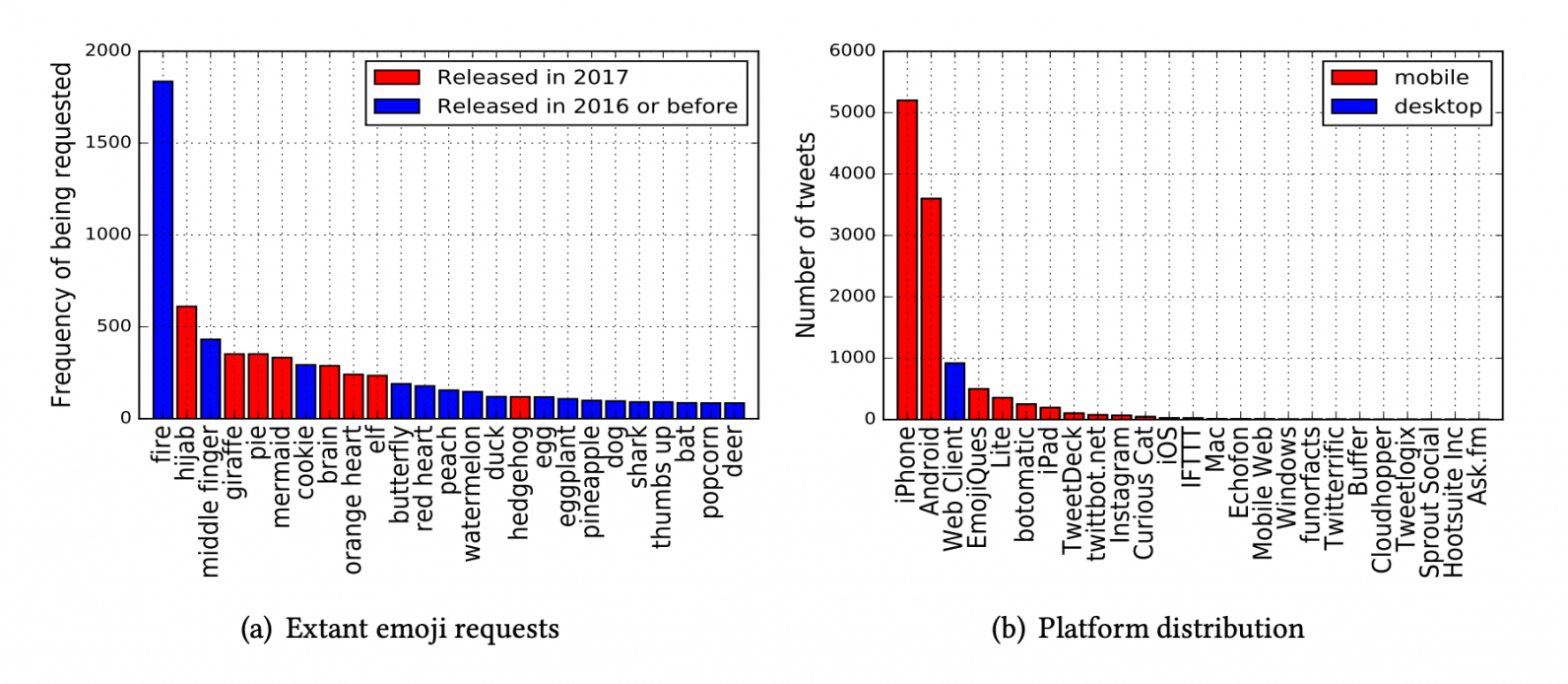The image size is (1568, 684).
Task: Click the 'watermelon' x-axis label
Action: pyautogui.click(x=473, y=494)
